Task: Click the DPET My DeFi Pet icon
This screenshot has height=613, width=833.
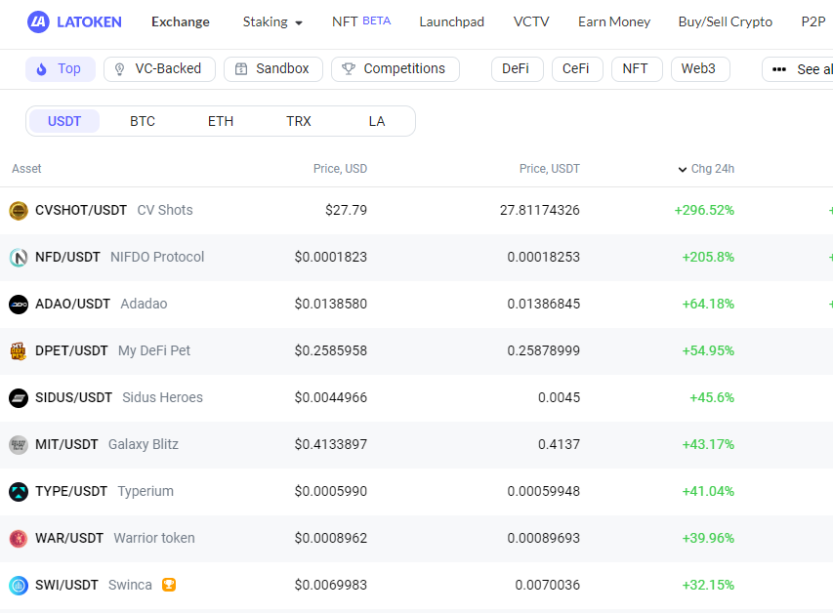Action: pyautogui.click(x=19, y=351)
